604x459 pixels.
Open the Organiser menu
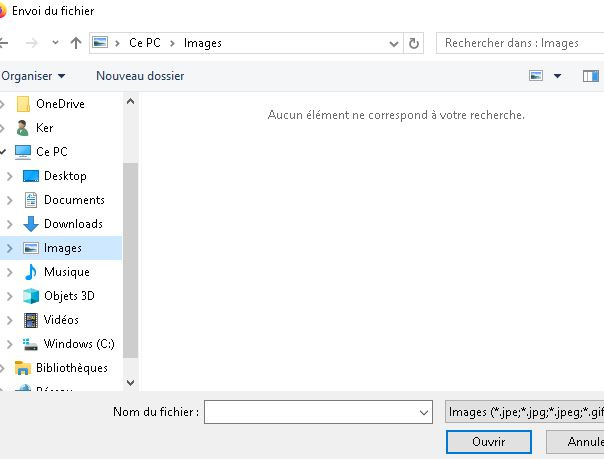tap(33, 76)
